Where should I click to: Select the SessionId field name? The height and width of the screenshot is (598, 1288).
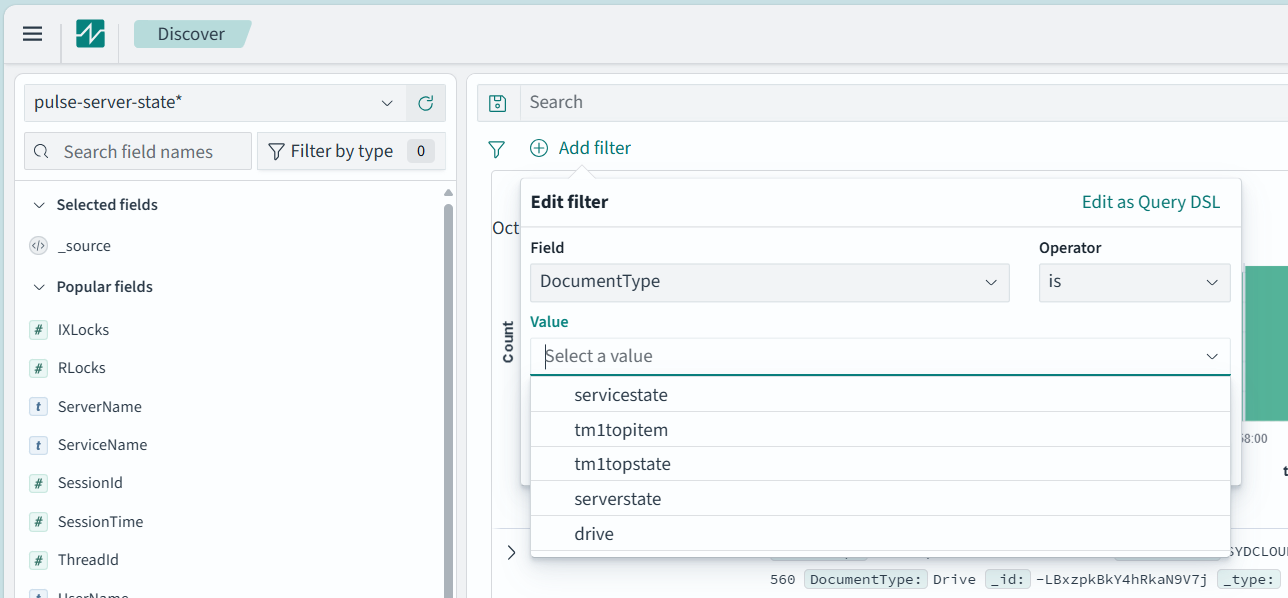click(90, 483)
